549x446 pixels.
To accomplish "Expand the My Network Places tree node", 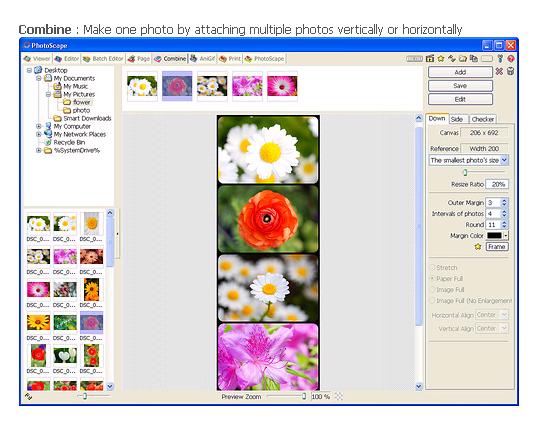I will point(39,134).
